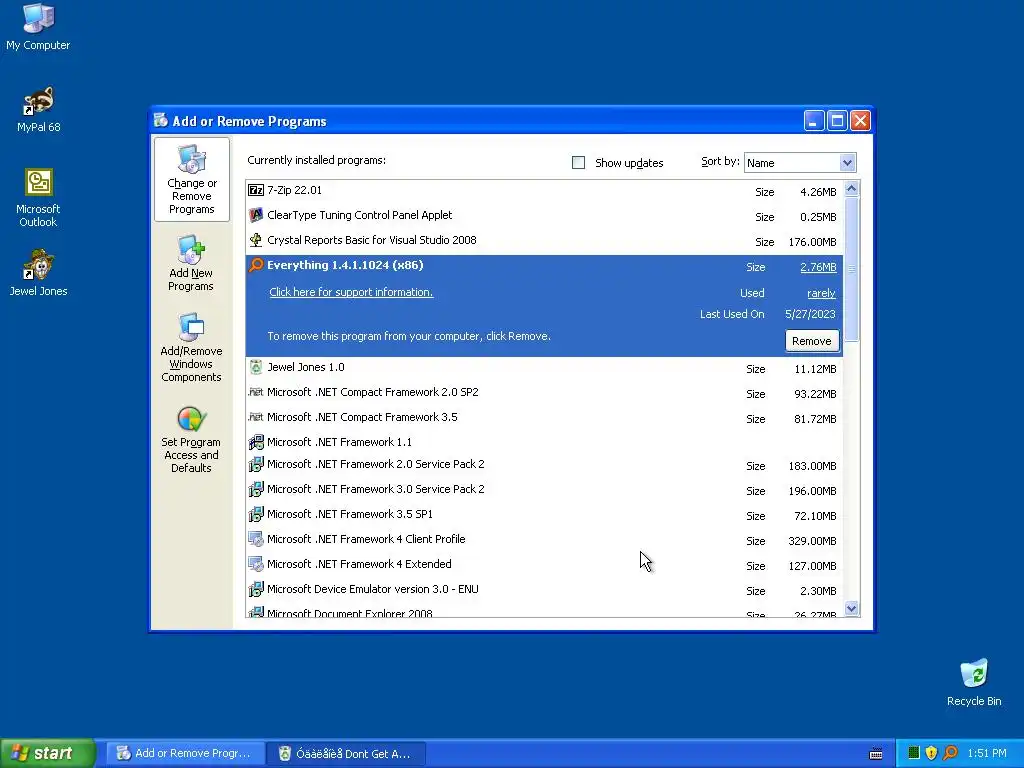
Task: Click the Microsoft Device Emulator icon
Action: [256, 589]
